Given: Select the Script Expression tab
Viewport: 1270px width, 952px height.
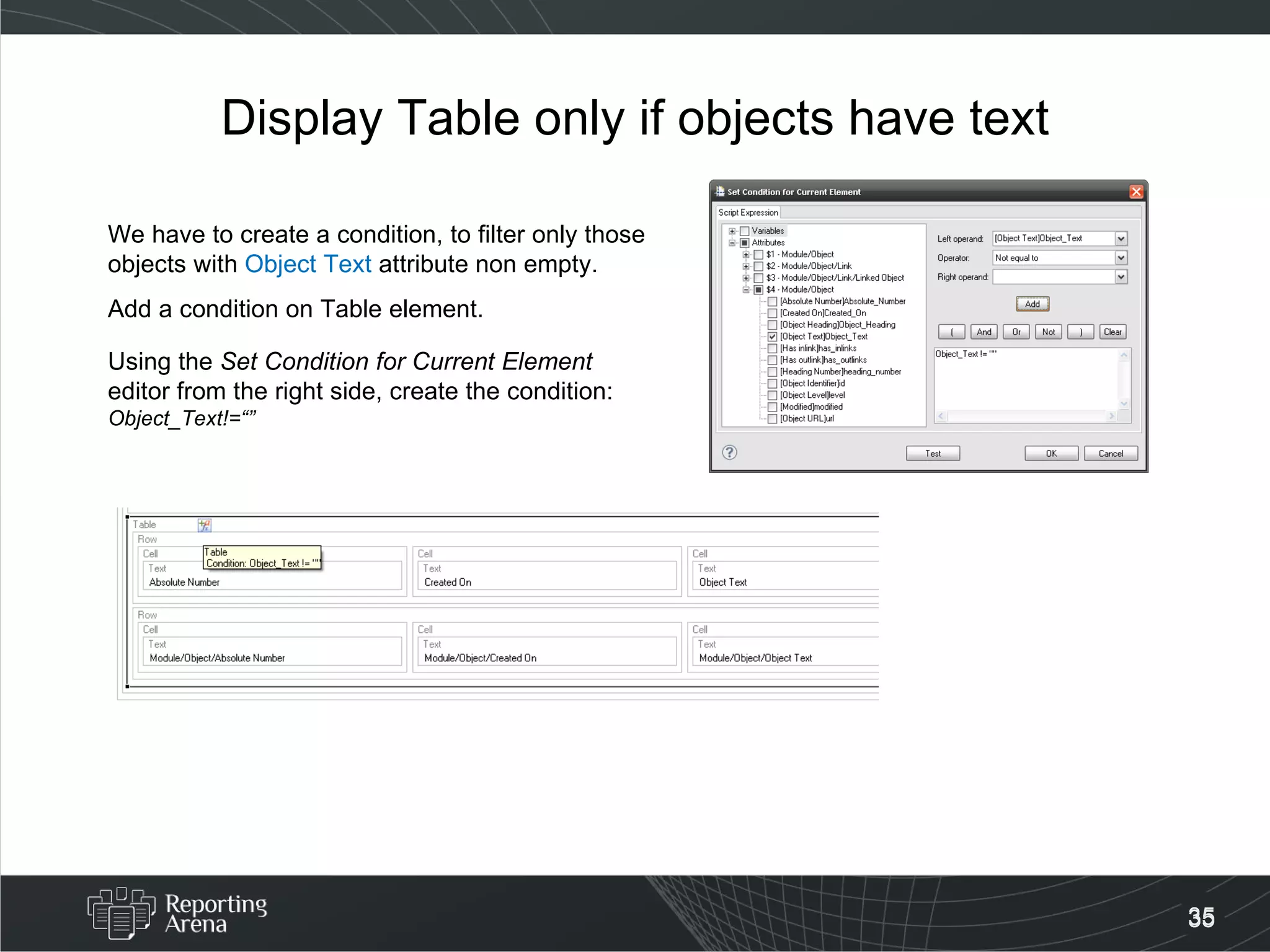Looking at the screenshot, I should [x=748, y=213].
